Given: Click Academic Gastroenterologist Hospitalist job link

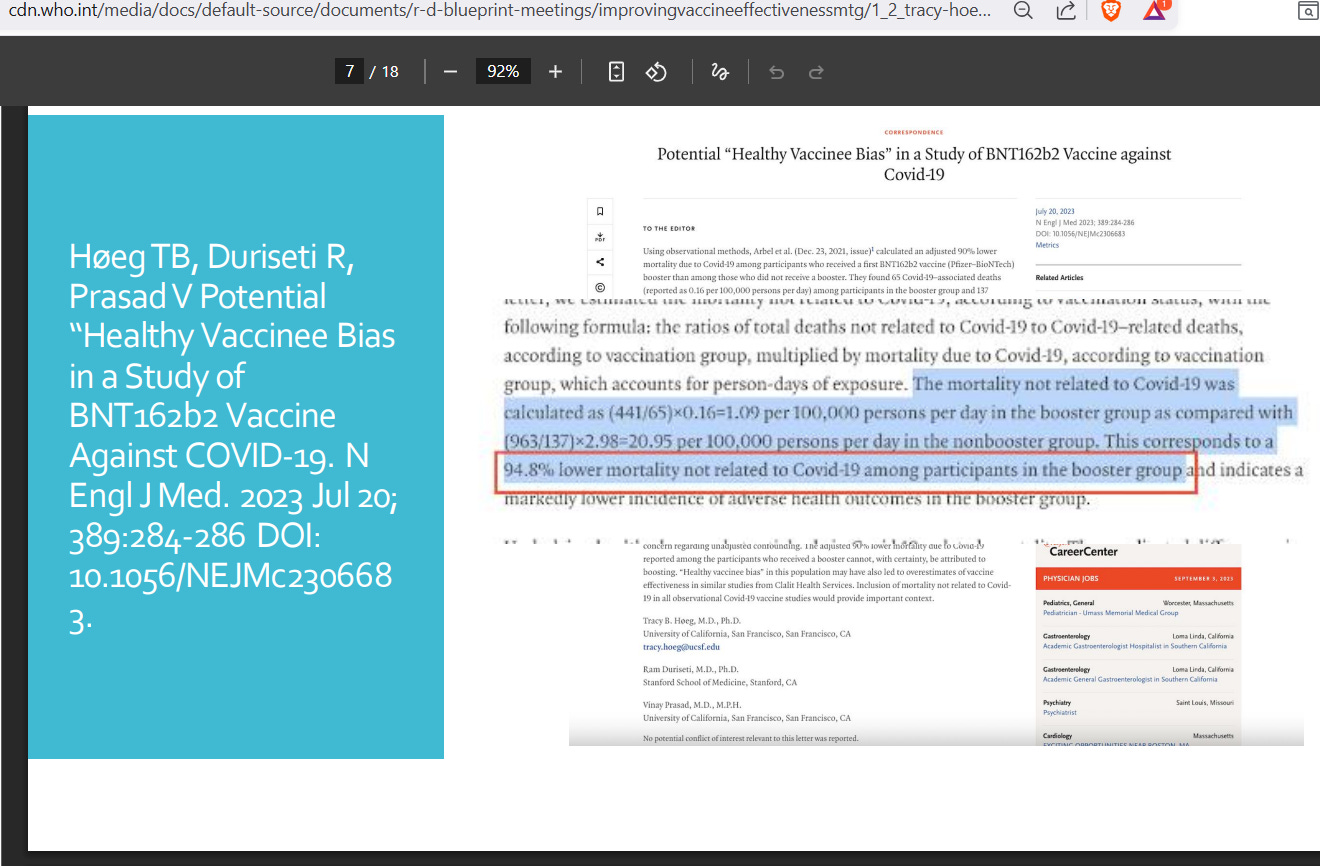Looking at the screenshot, I should coord(1135,646).
